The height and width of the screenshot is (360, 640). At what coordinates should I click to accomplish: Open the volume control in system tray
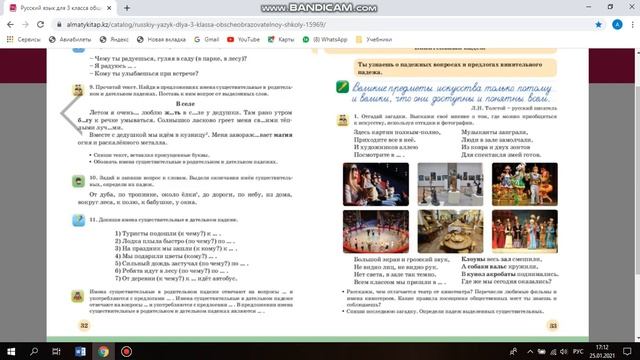(x=564, y=351)
